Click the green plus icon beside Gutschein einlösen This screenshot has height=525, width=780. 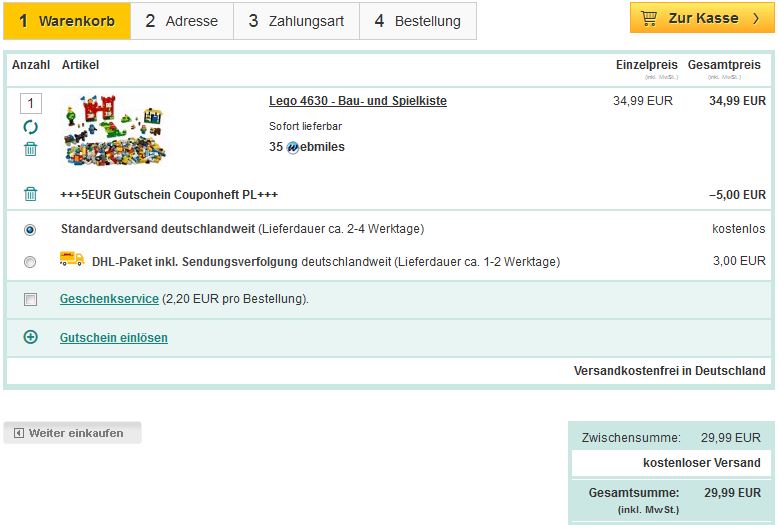tap(31, 337)
